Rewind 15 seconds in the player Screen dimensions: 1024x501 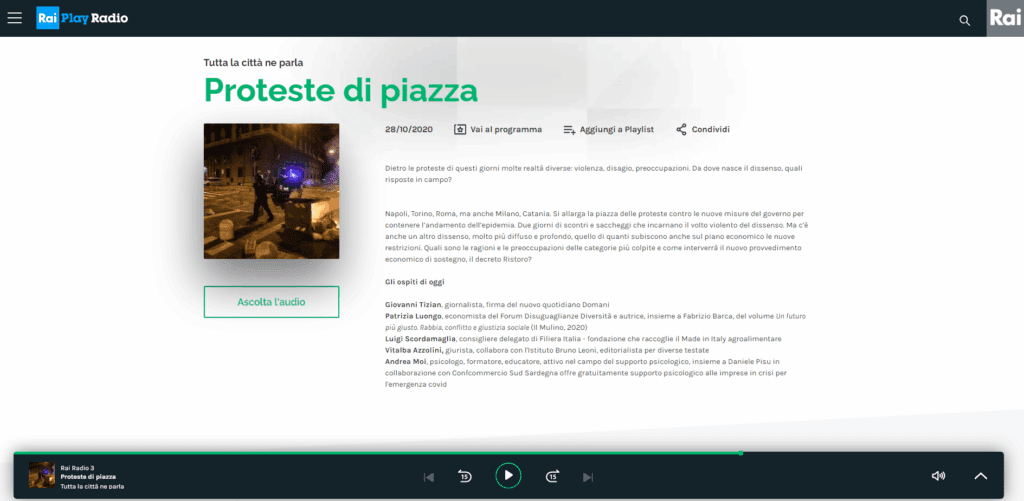pyautogui.click(x=465, y=476)
